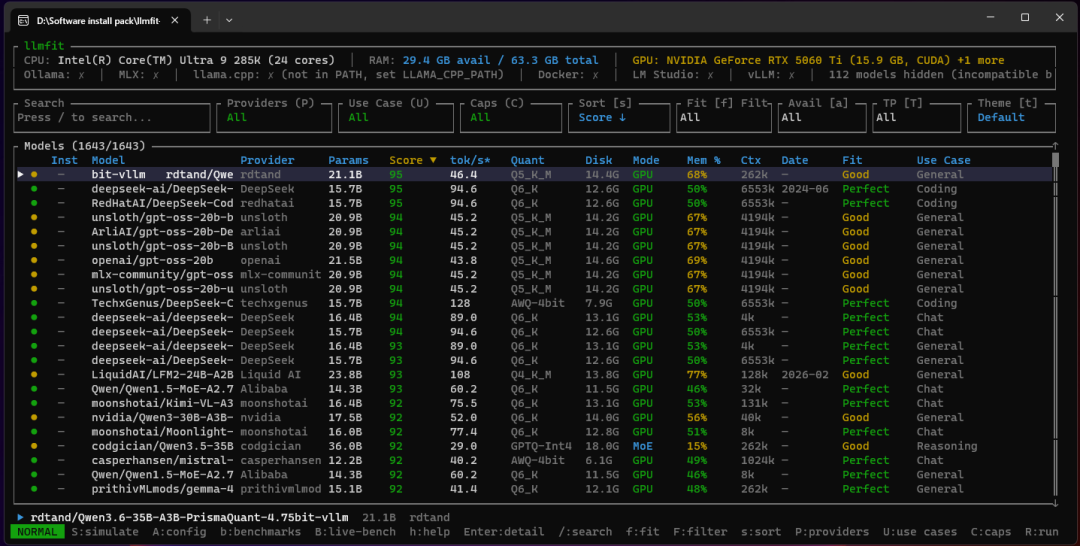Viewport: 1080px width, 546px height.
Task: Click the green status dot for prithivMLmods/gemma-4
Action: click(x=34, y=489)
